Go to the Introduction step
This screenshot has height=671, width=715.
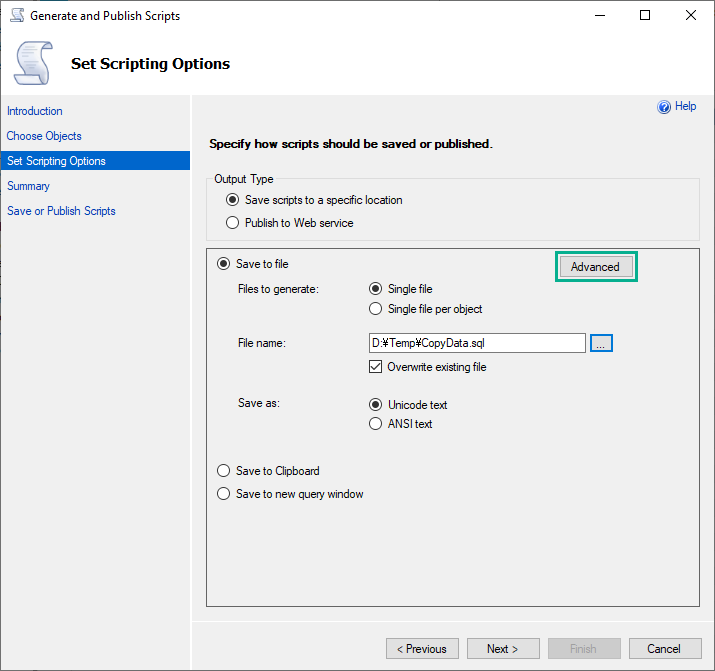(35, 111)
